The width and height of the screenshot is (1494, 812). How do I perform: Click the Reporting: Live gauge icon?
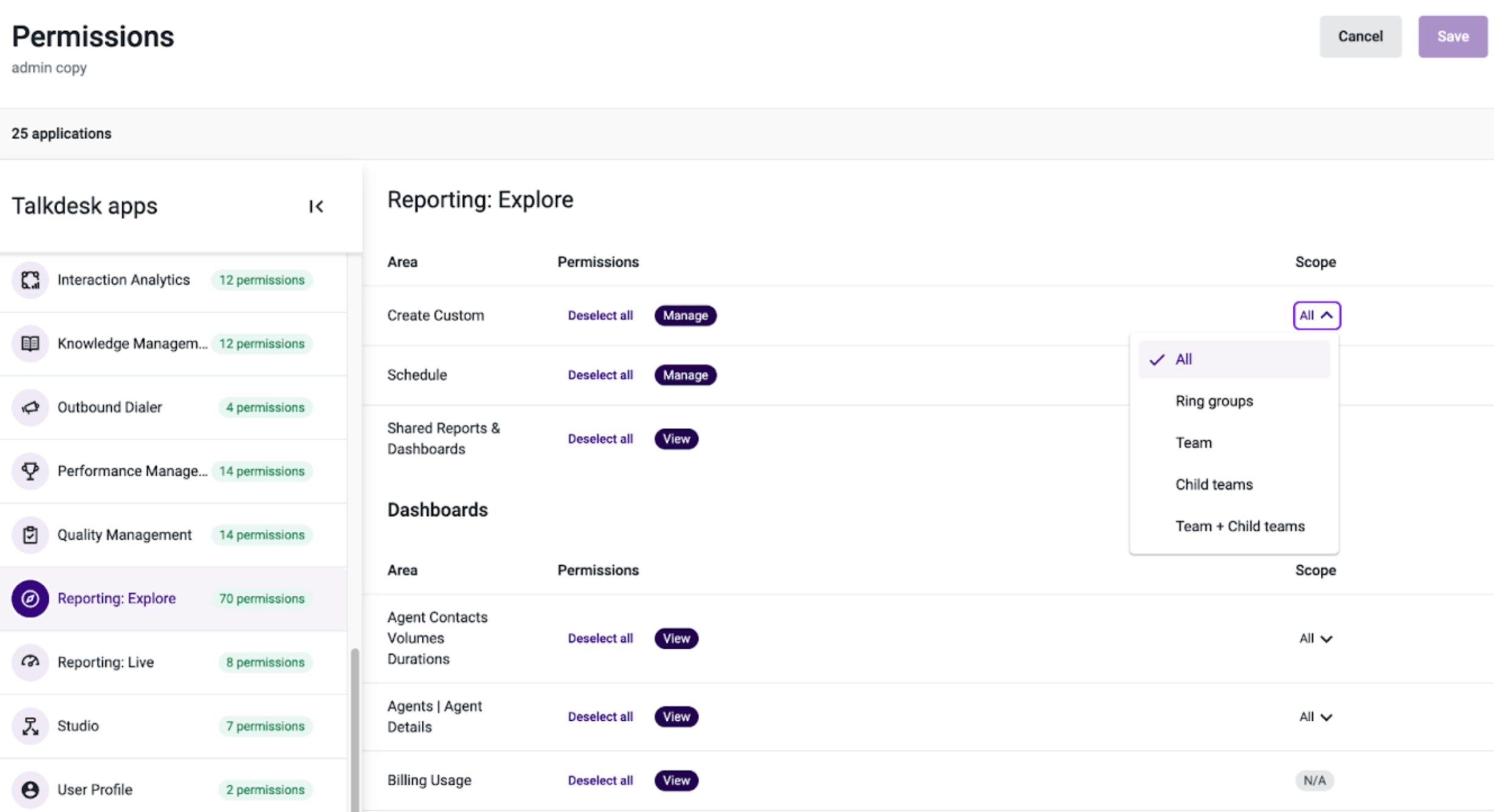coord(30,662)
